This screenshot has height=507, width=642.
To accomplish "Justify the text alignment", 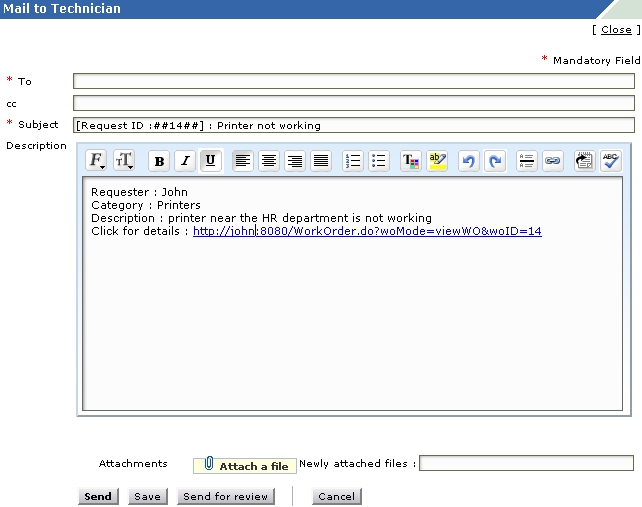I will click(321, 161).
